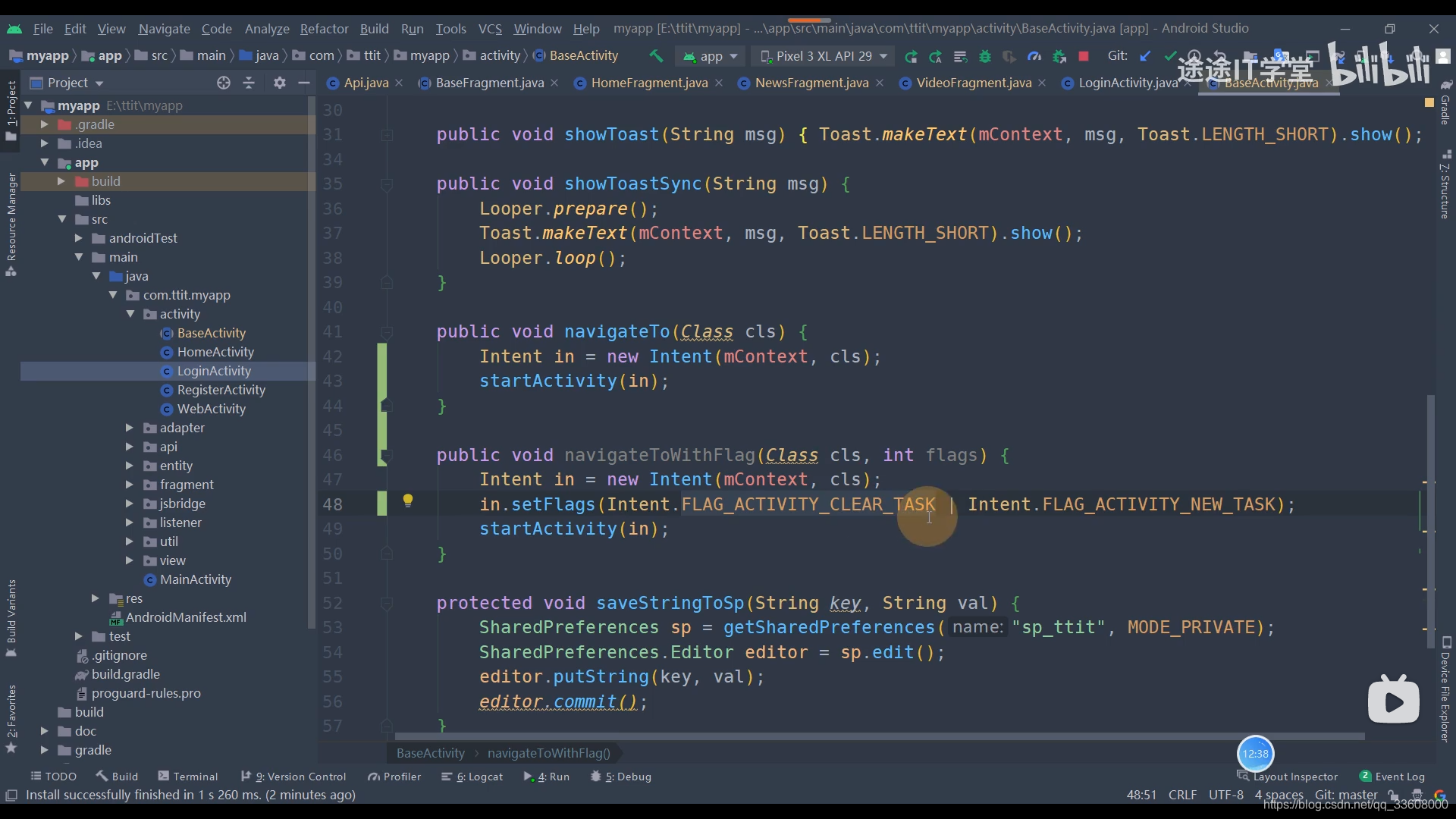Image resolution: width=1456 pixels, height=819 pixels.
Task: Switch to the HomeFragment.java tab
Action: click(x=649, y=83)
